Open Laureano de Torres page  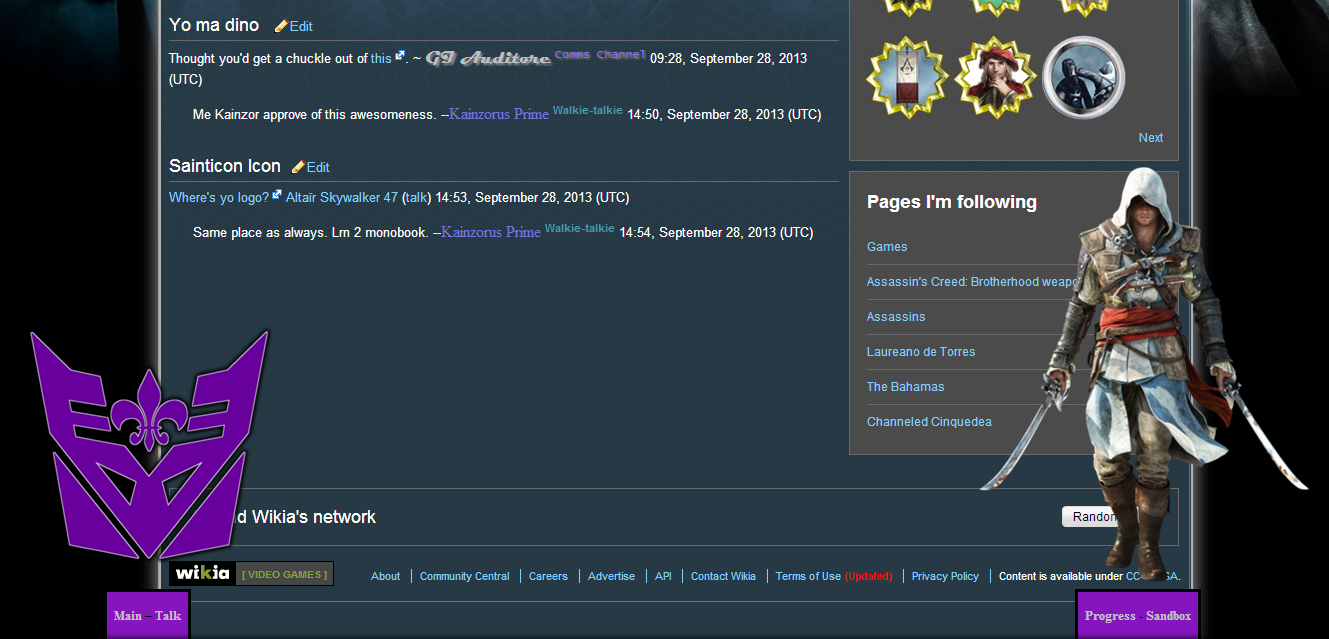tap(921, 352)
